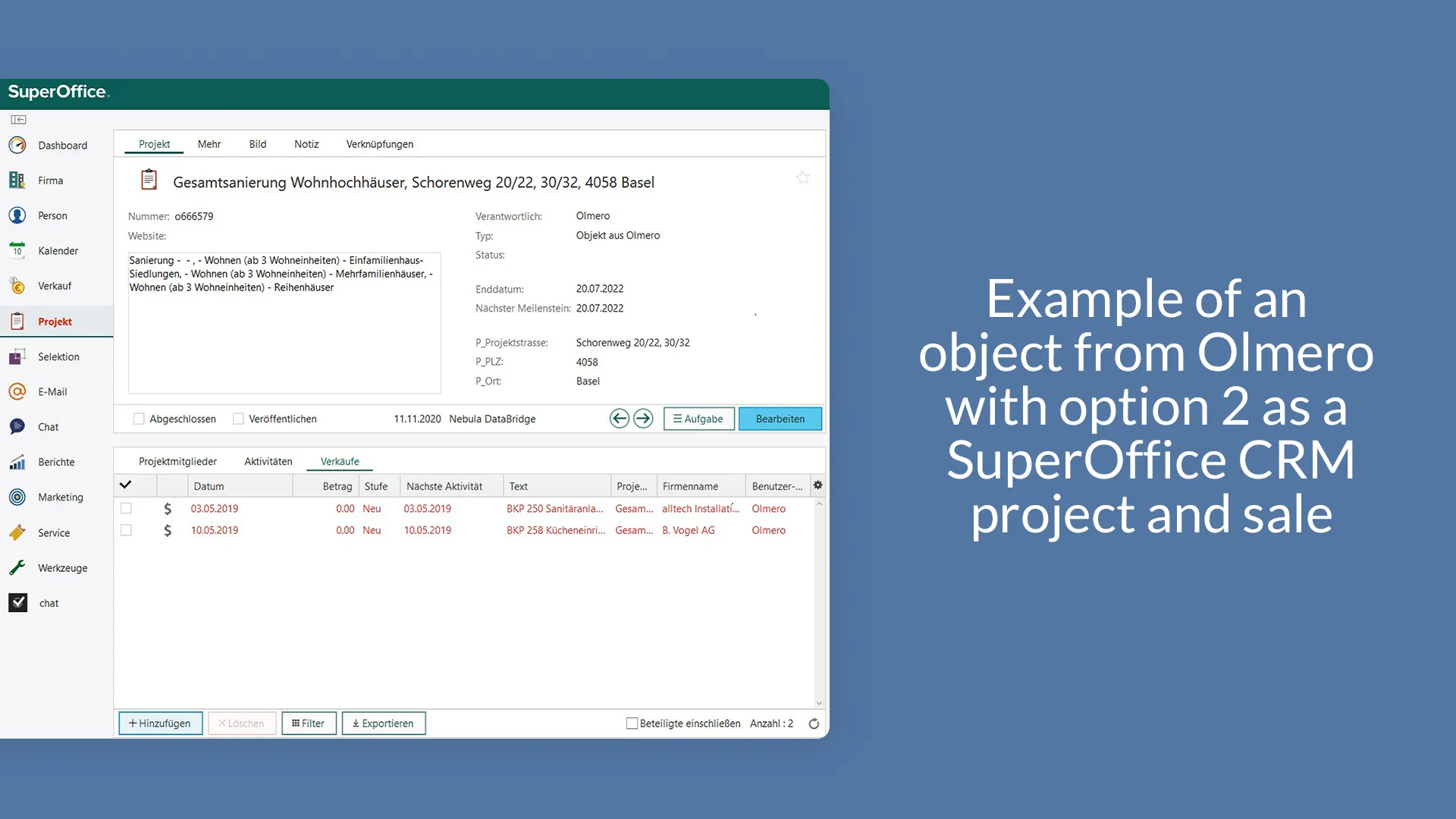Open the Dashboard icon in sidebar

pyautogui.click(x=17, y=145)
